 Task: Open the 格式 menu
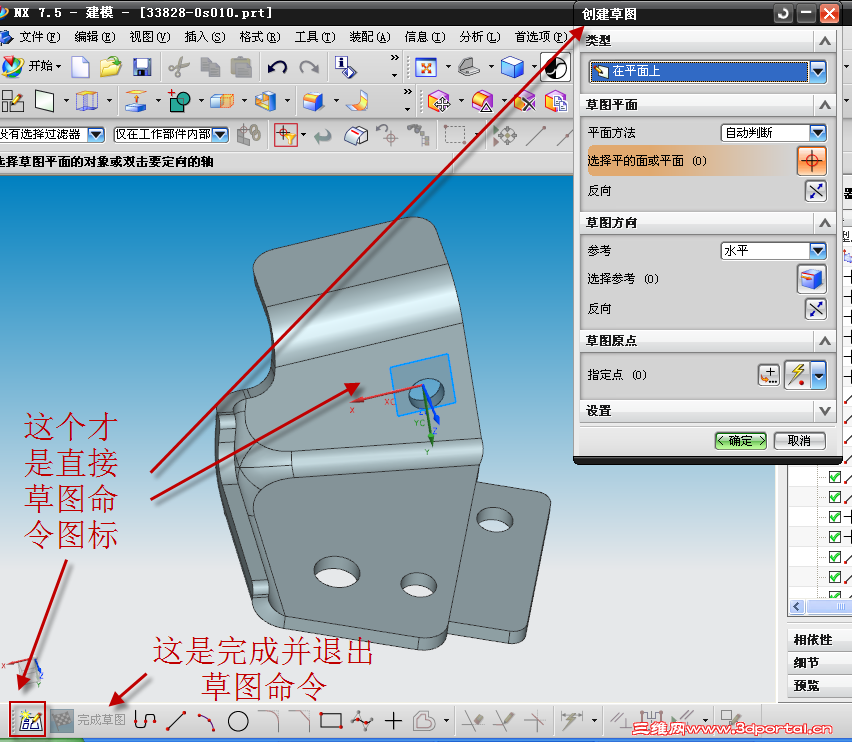click(x=260, y=37)
